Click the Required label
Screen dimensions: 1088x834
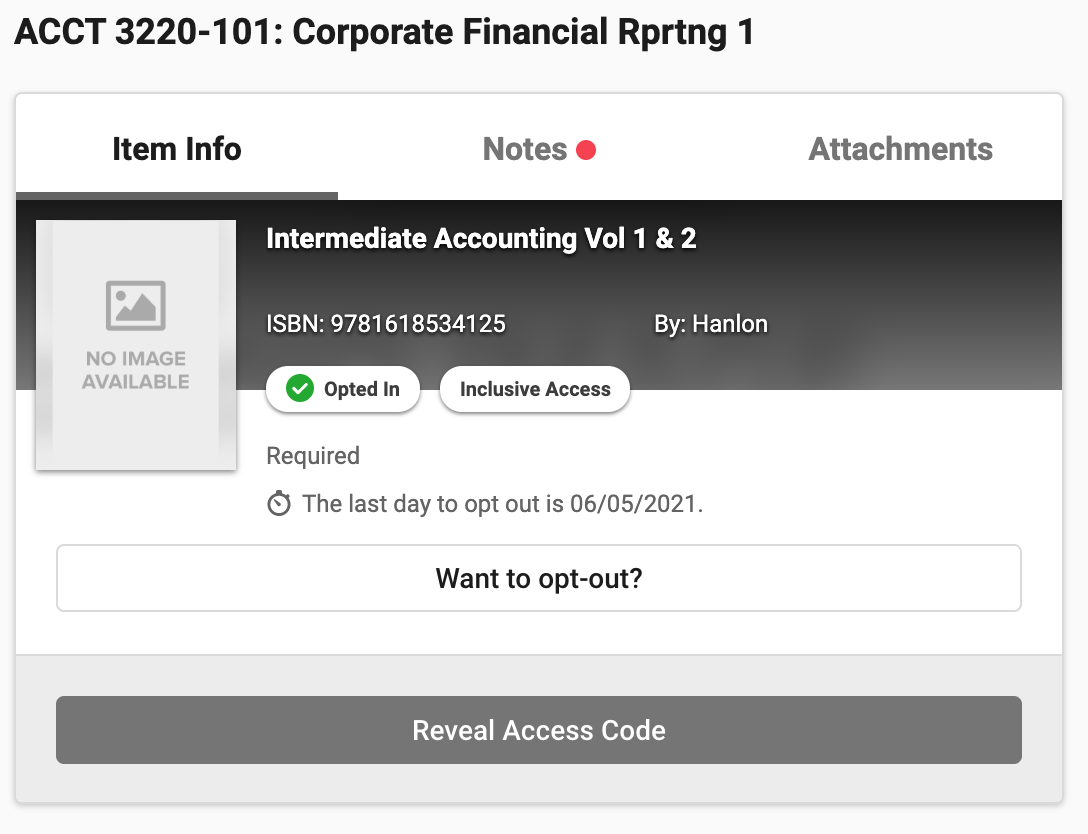point(313,456)
